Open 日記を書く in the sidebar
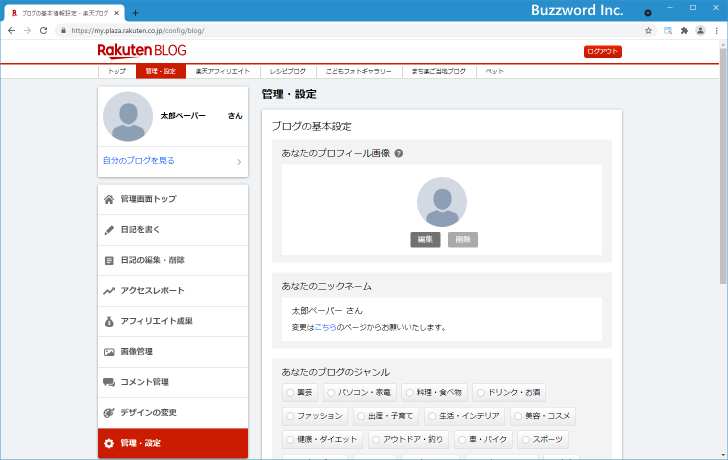The image size is (728, 460). point(173,230)
